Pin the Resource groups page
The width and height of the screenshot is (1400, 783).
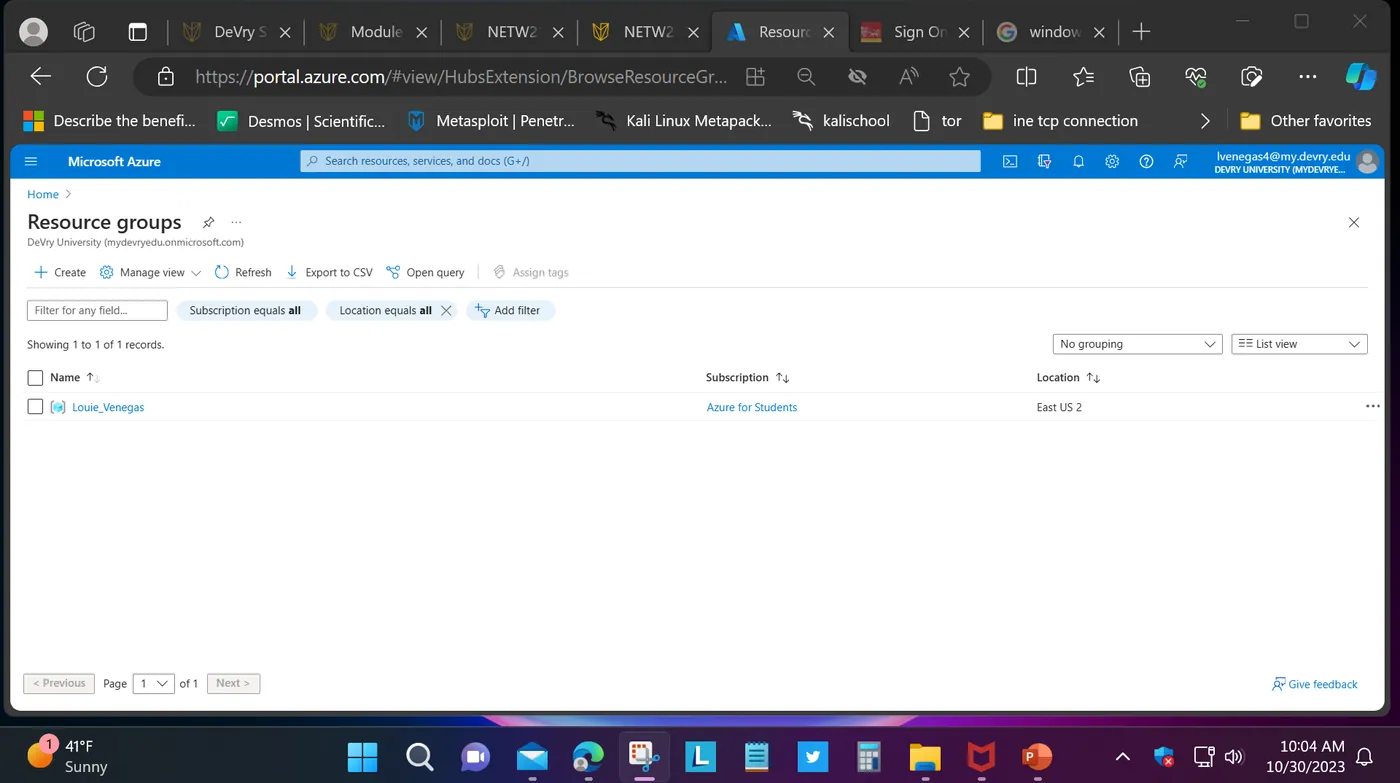pyautogui.click(x=208, y=222)
